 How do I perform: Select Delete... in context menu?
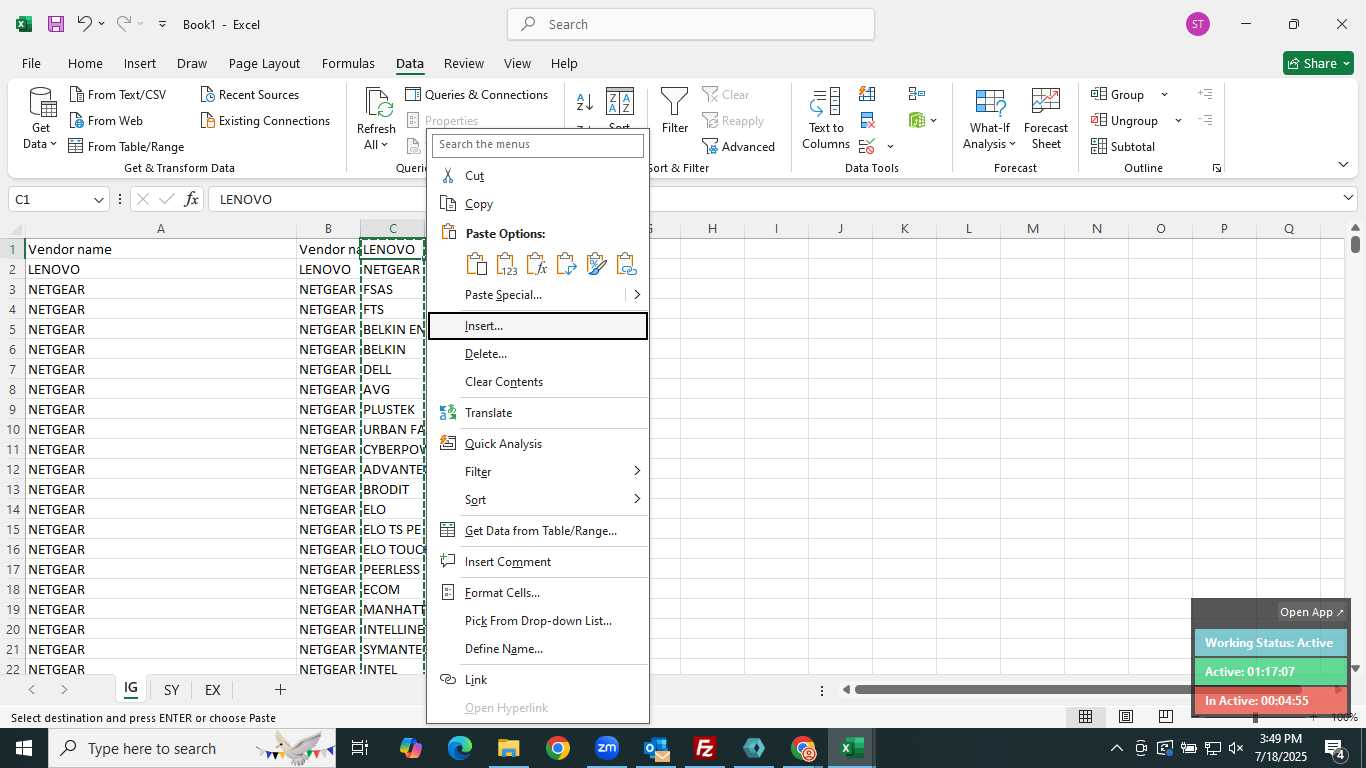pyautogui.click(x=538, y=354)
